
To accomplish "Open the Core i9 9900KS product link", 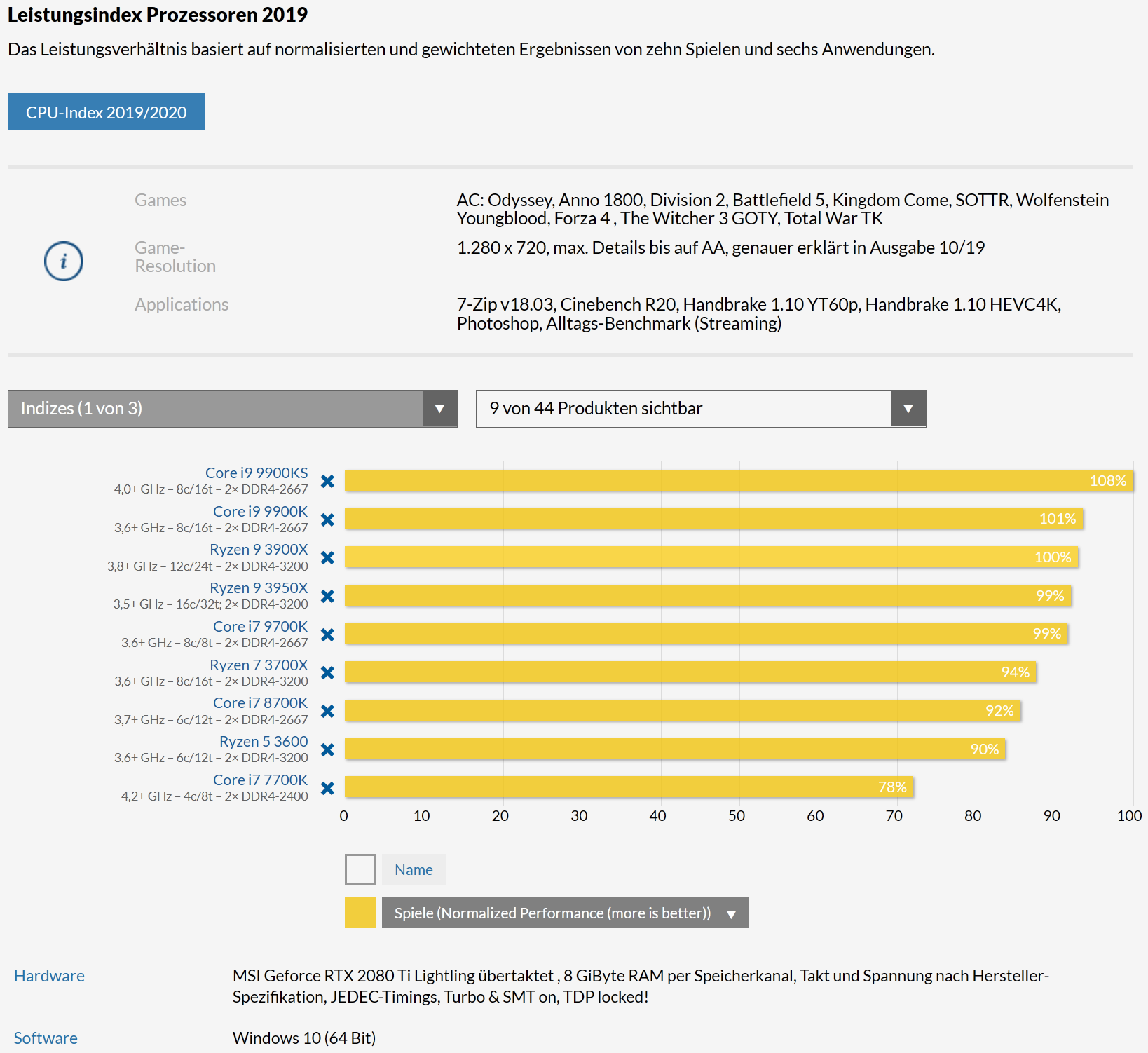I will coord(257,473).
